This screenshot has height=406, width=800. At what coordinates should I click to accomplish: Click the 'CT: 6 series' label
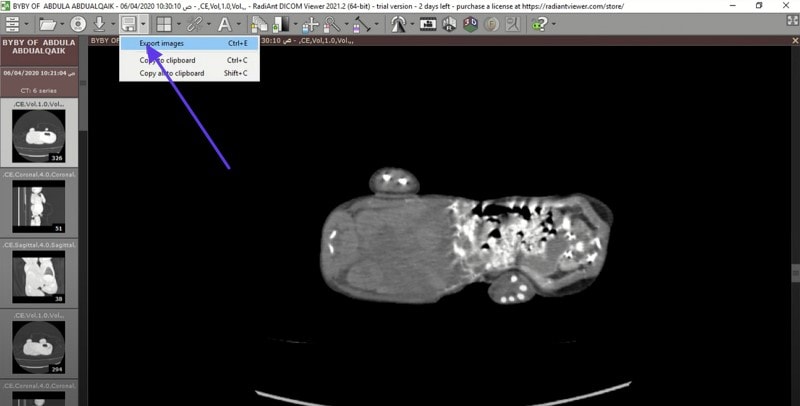point(39,90)
